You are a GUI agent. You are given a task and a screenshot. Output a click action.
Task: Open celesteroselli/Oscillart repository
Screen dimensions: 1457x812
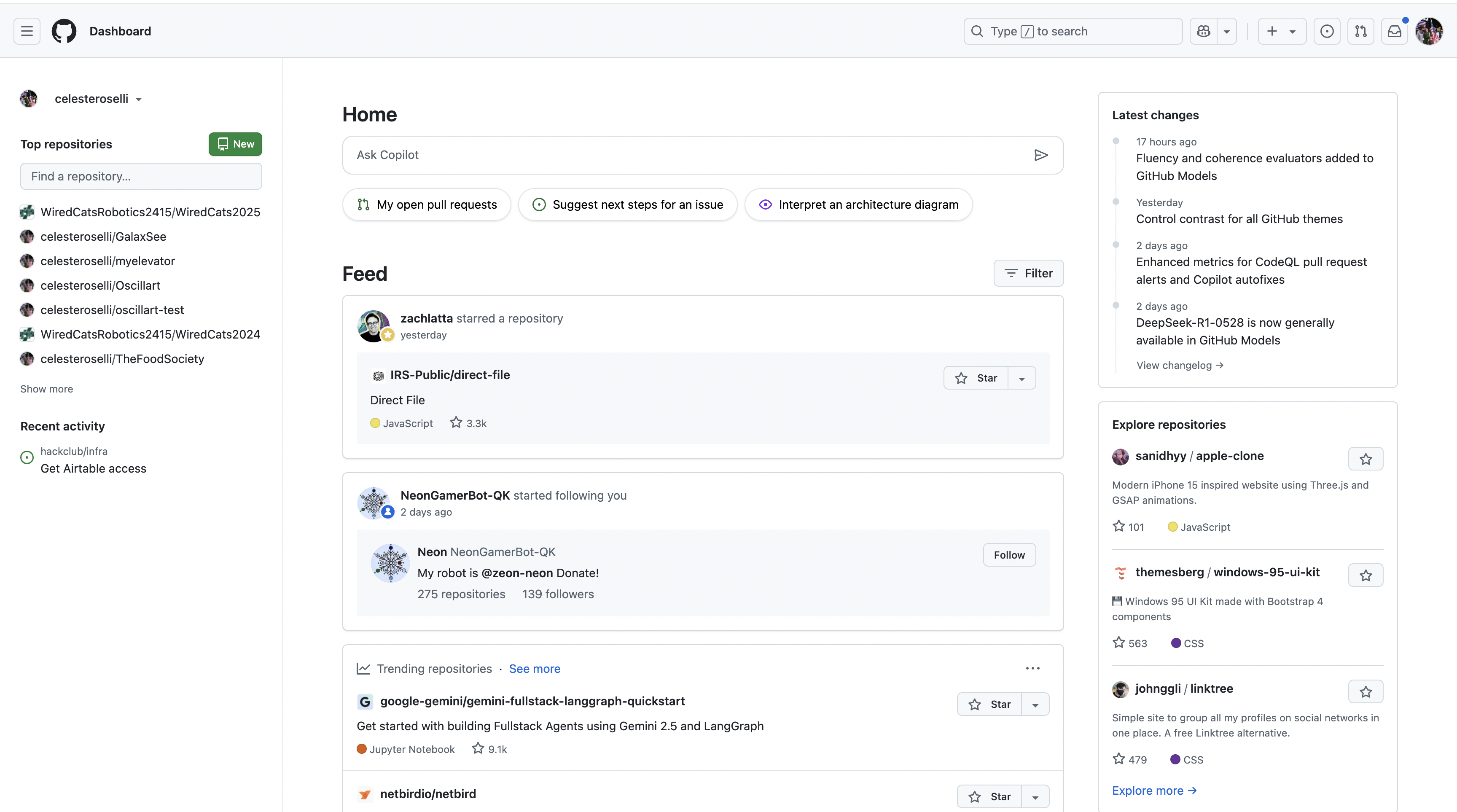[100, 285]
